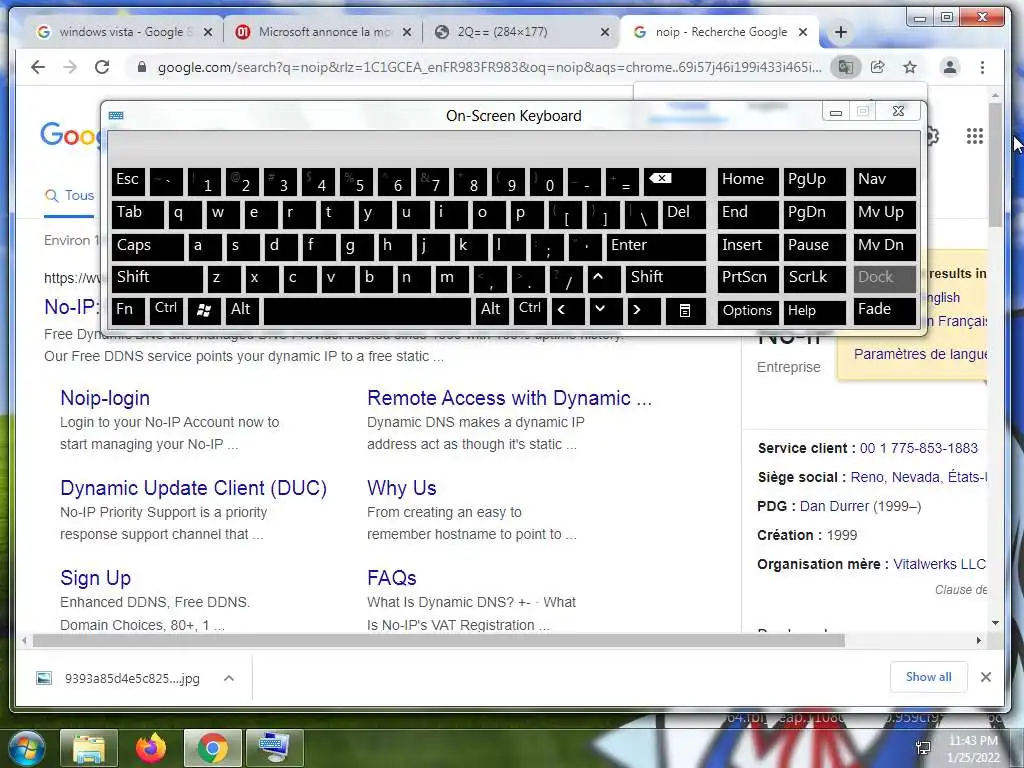Image resolution: width=1024 pixels, height=768 pixels.
Task: Click the Vitalwerks LLC link
Action: click(x=939, y=564)
